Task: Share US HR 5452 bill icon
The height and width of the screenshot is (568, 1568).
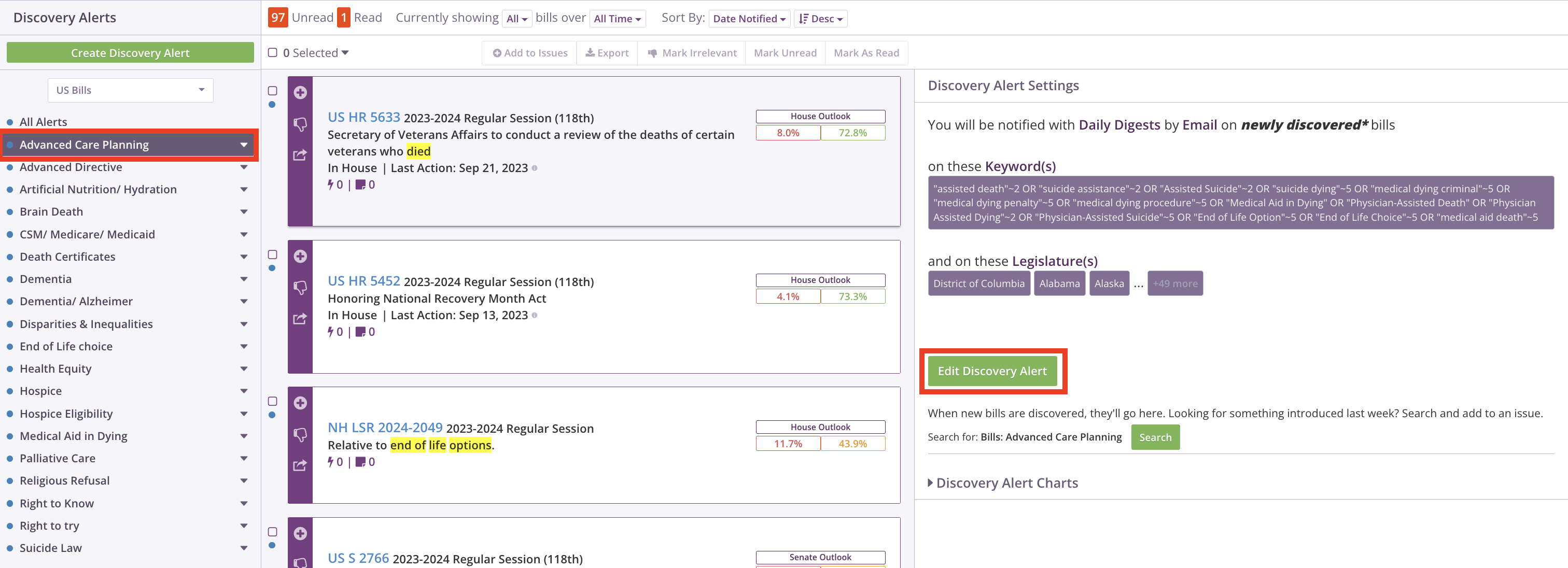Action: click(x=300, y=319)
